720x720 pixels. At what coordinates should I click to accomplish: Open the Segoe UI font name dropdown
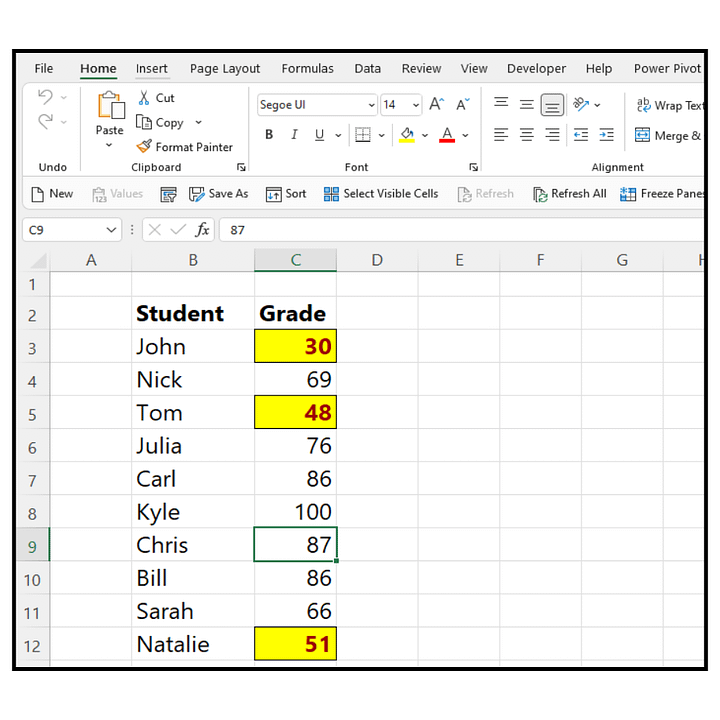click(371, 105)
